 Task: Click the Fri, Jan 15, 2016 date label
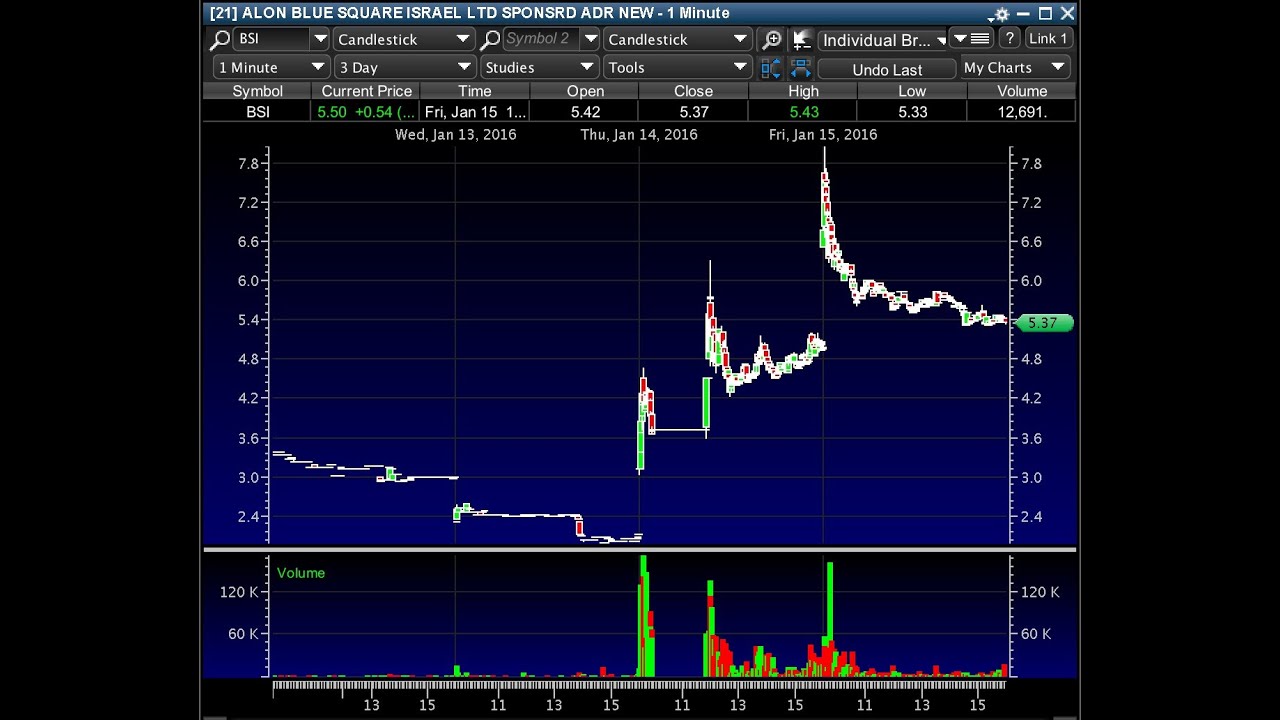point(823,134)
